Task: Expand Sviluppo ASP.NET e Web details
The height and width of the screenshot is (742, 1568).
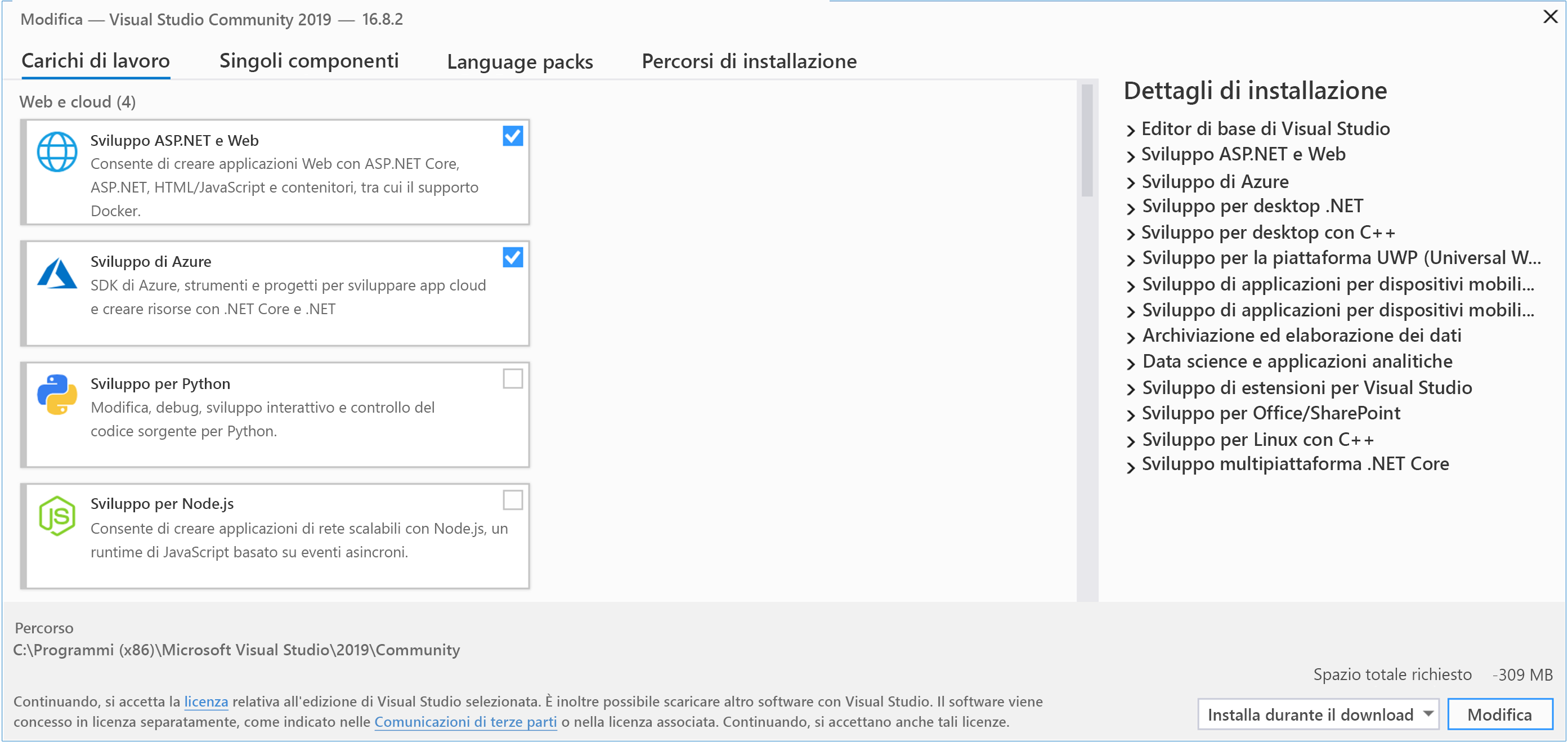Action: [x=1130, y=156]
